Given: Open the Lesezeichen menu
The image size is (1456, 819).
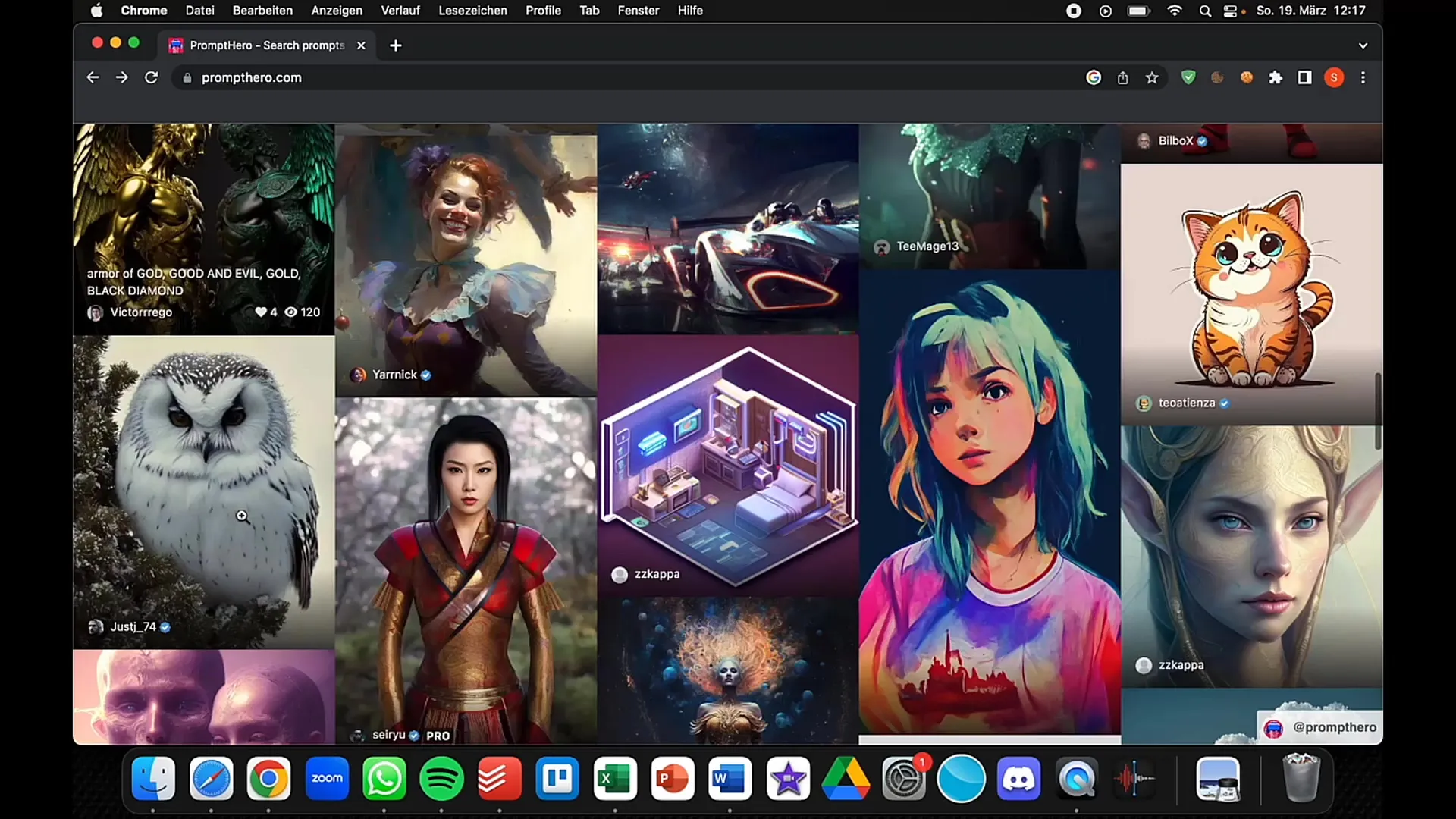Looking at the screenshot, I should coord(472,11).
